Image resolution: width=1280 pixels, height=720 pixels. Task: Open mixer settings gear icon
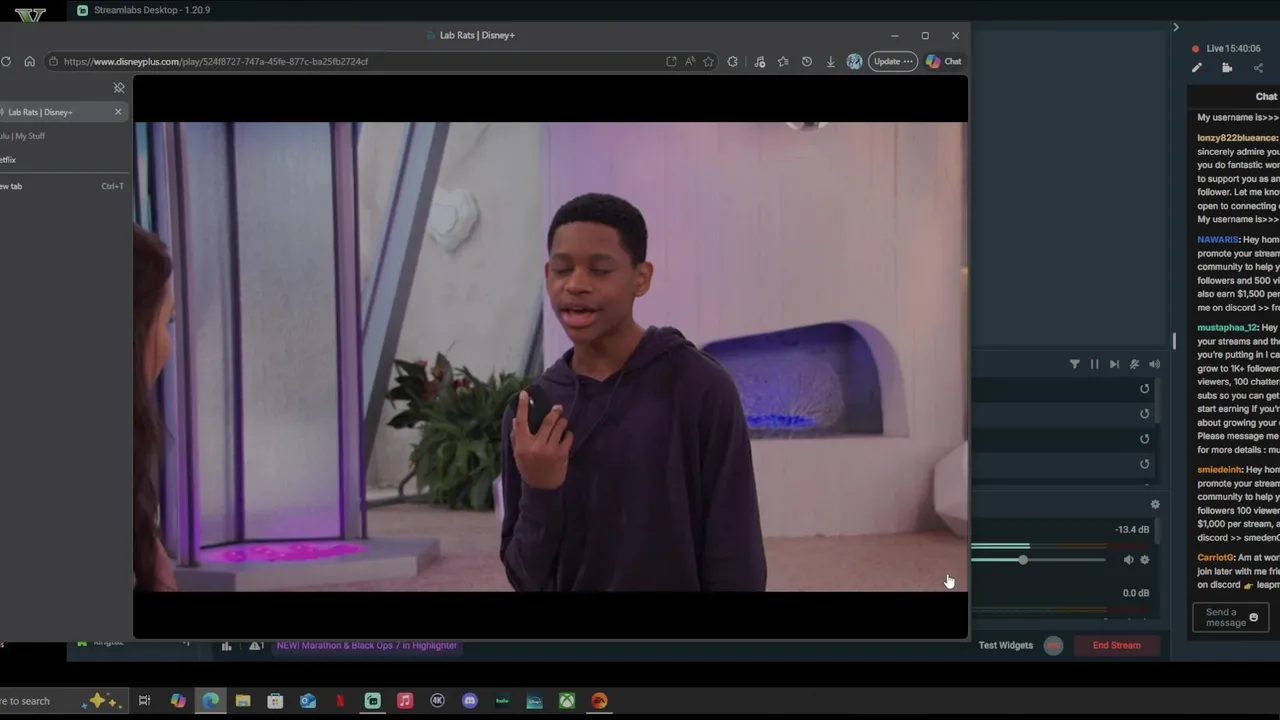(1155, 505)
